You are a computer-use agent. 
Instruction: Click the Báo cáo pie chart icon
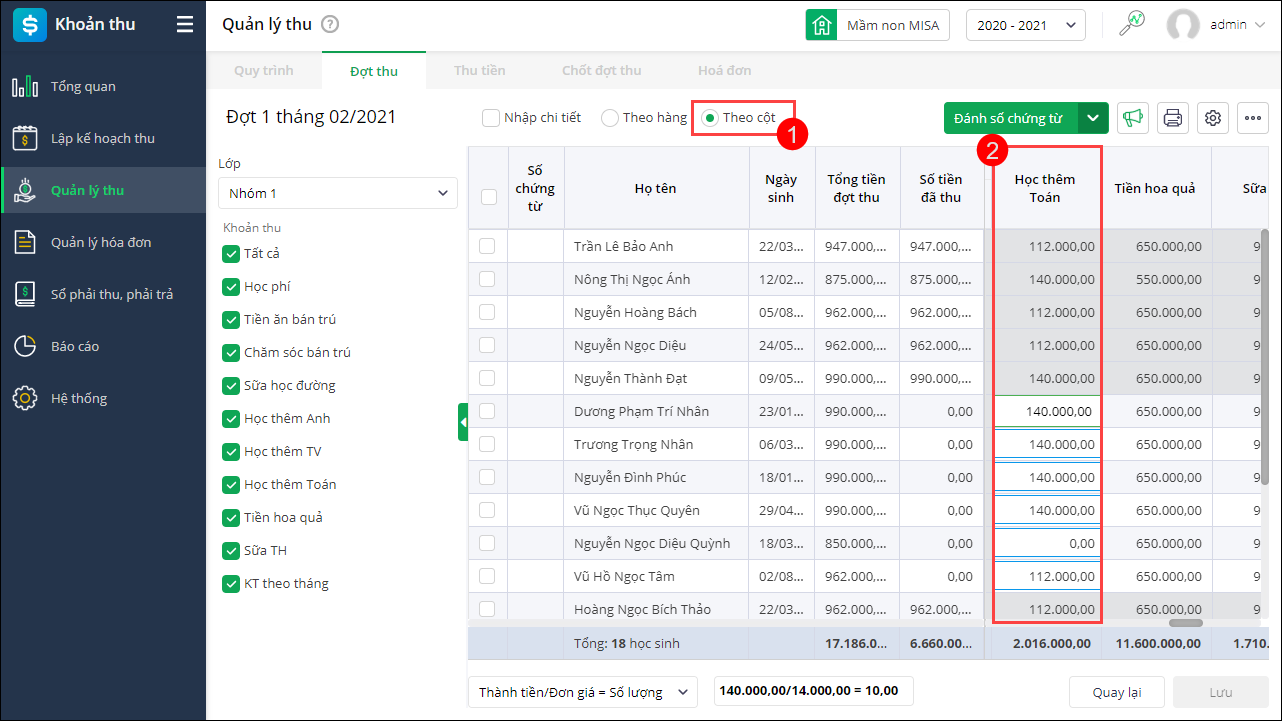pos(25,347)
